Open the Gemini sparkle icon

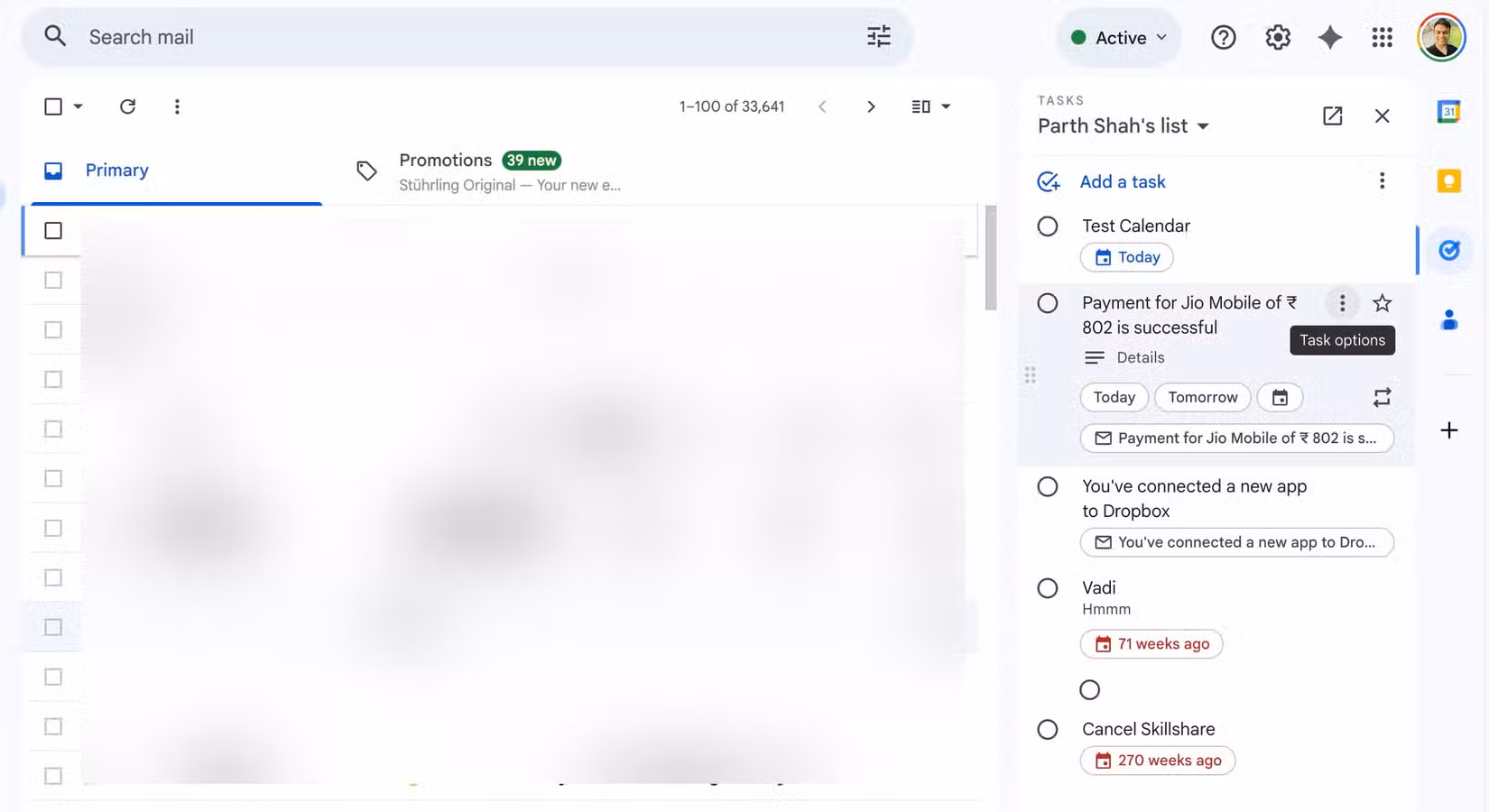1329,37
